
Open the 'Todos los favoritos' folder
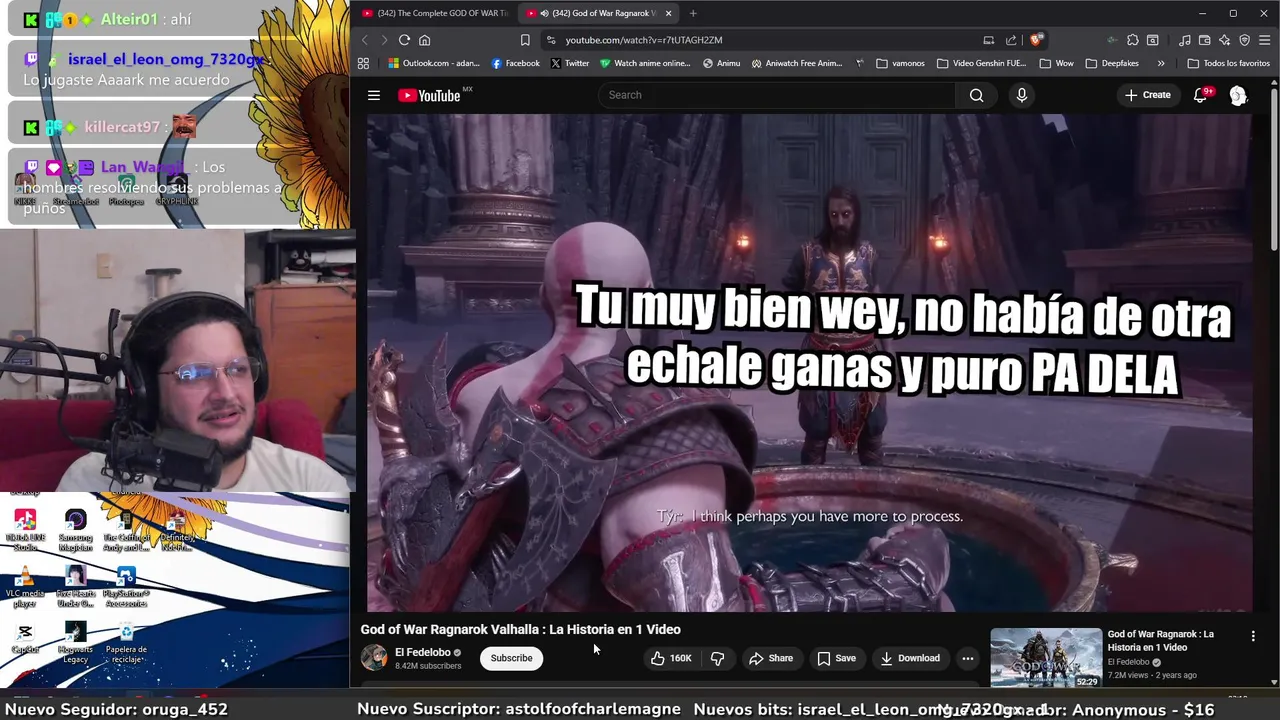(1228, 63)
